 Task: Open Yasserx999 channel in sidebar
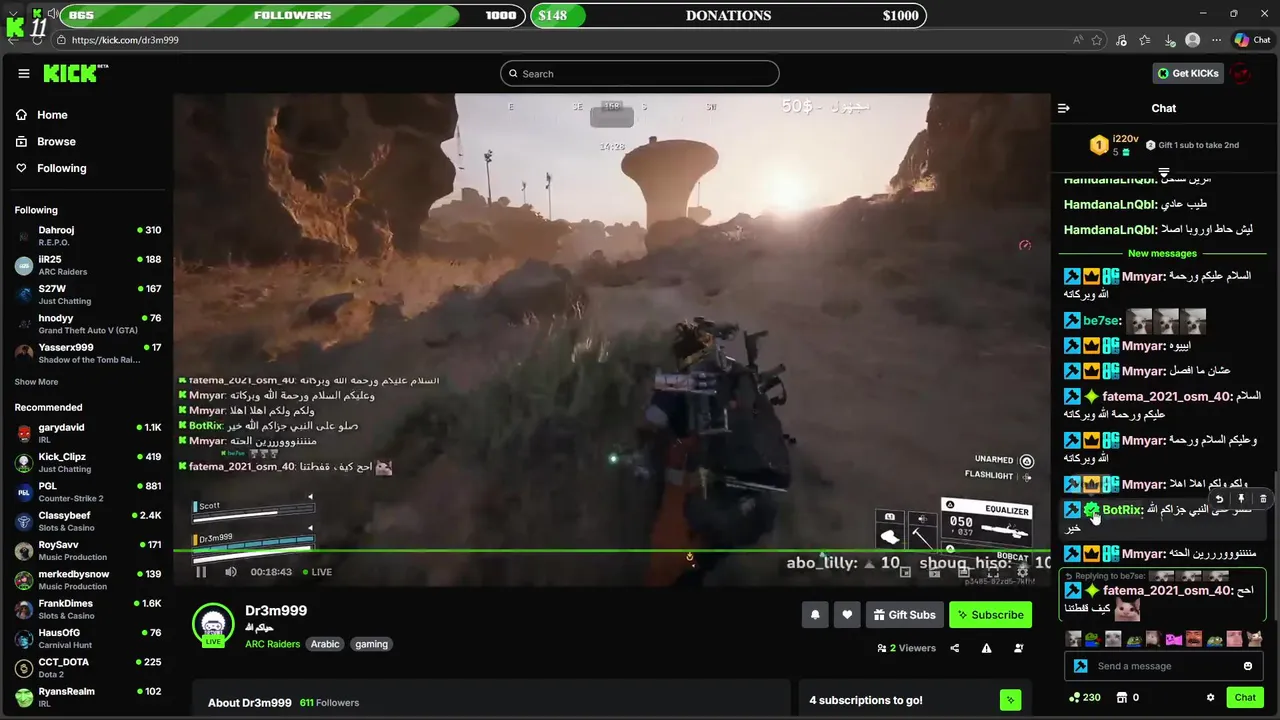87,353
